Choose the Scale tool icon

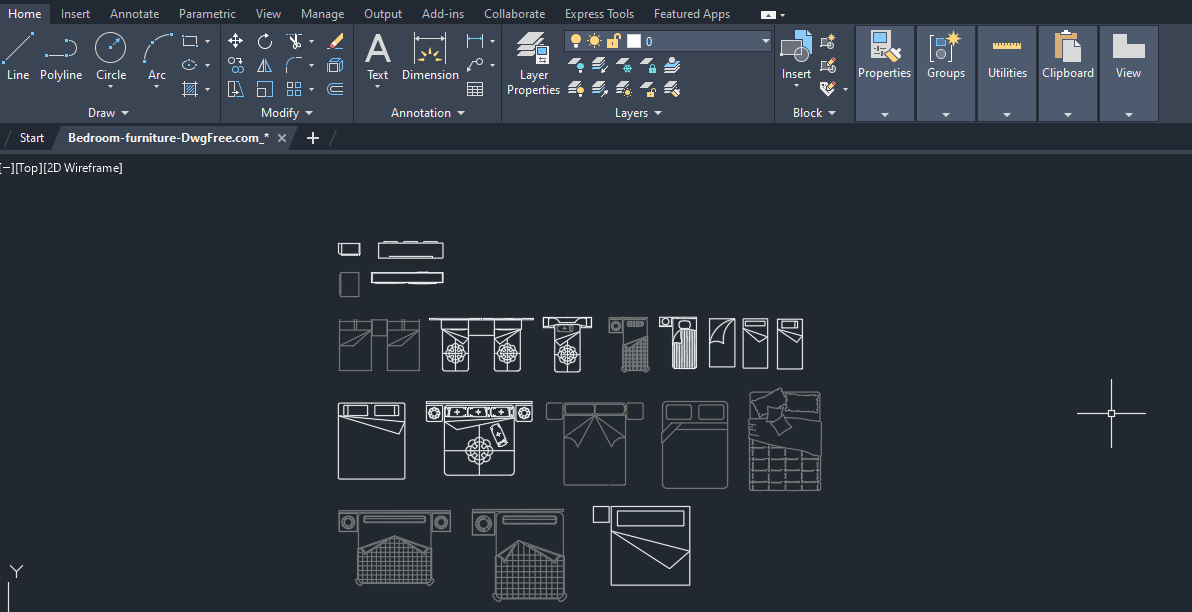pyautogui.click(x=265, y=89)
